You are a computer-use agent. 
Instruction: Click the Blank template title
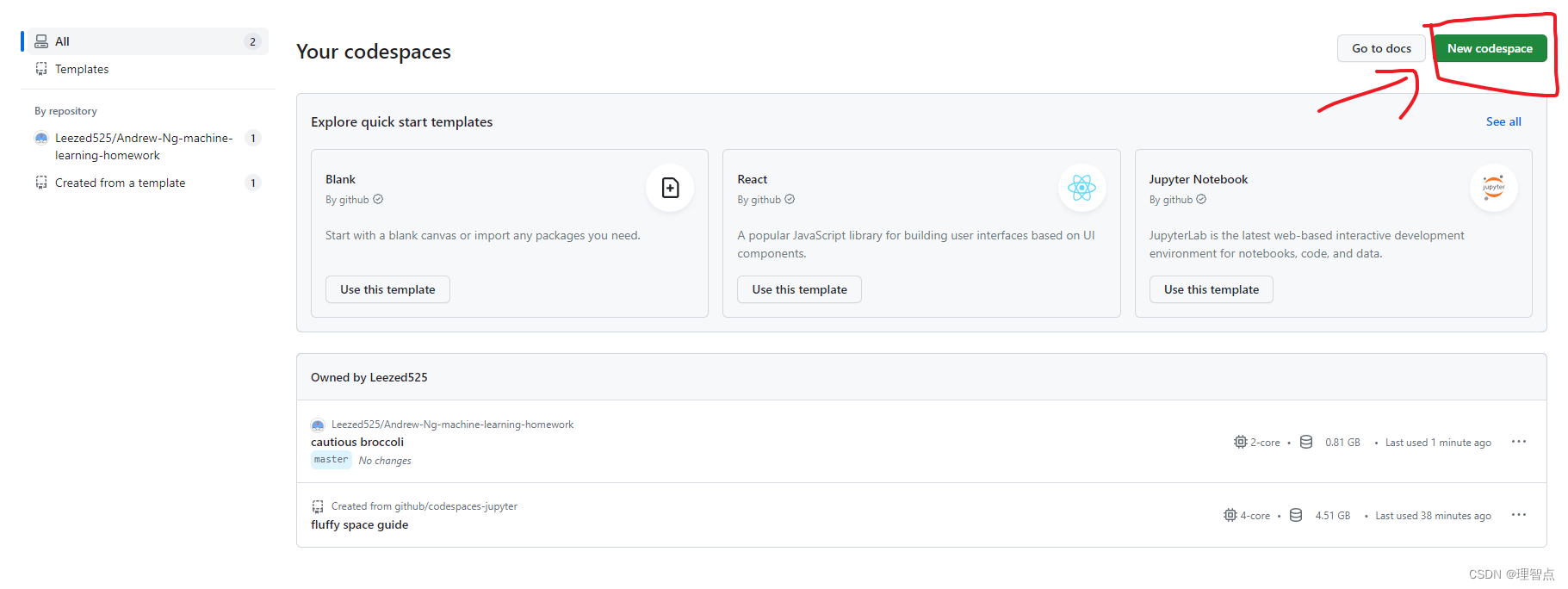click(340, 179)
